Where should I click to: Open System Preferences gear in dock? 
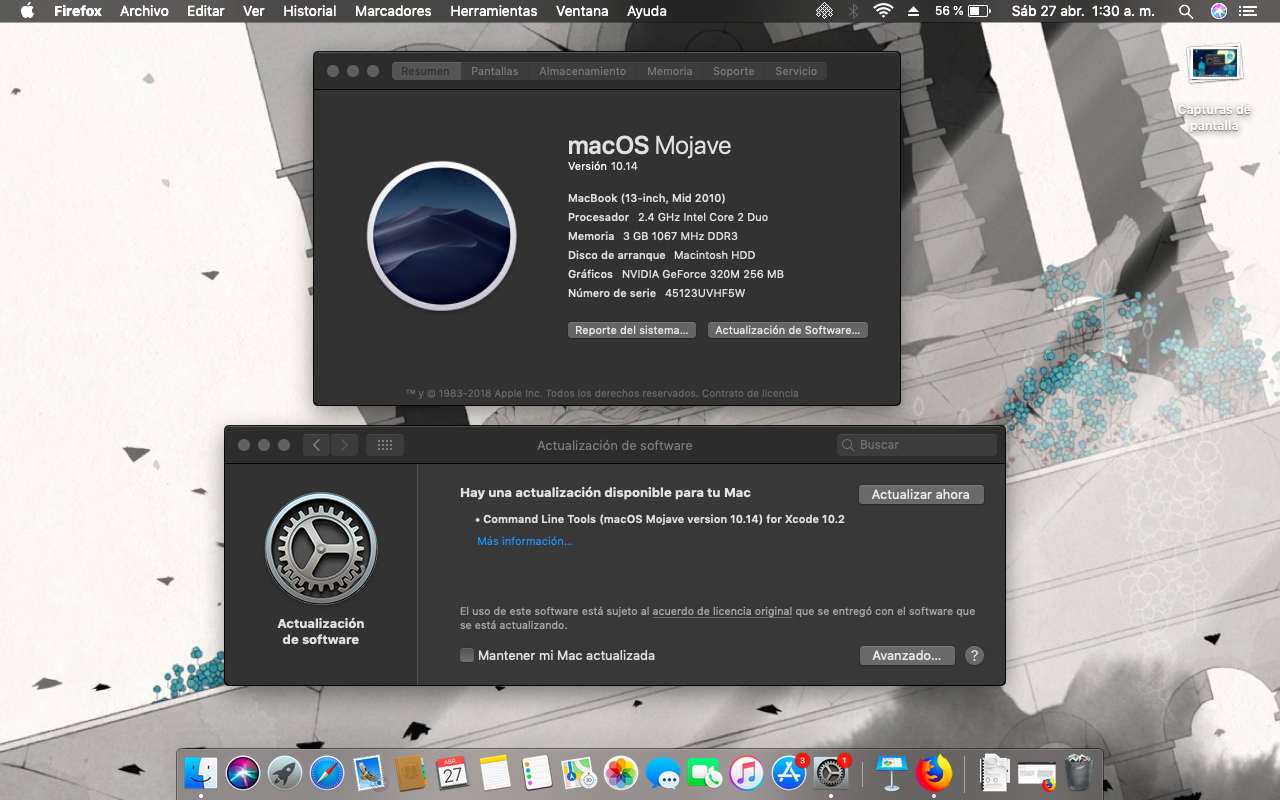pyautogui.click(x=831, y=772)
